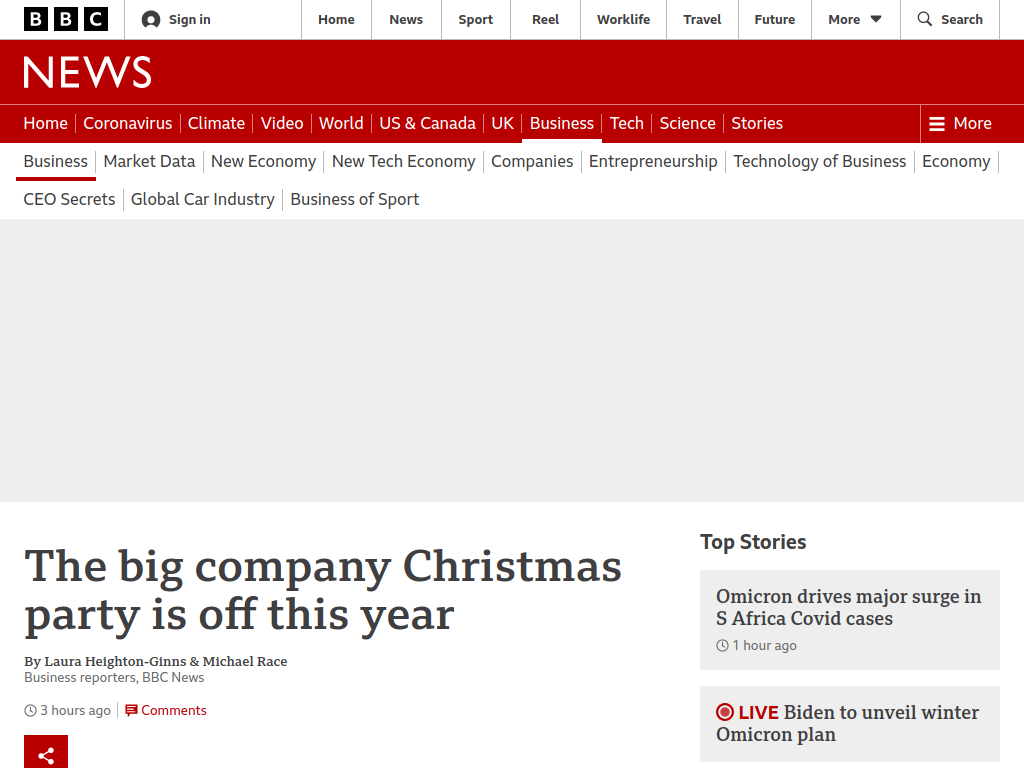Screen dimensions: 1024x768
Task: Click the white NEWS logo
Action: tap(87, 72)
